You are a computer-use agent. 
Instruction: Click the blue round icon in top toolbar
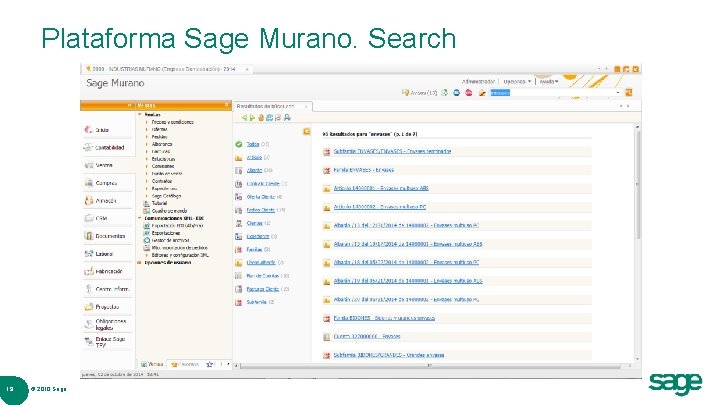tap(456, 93)
